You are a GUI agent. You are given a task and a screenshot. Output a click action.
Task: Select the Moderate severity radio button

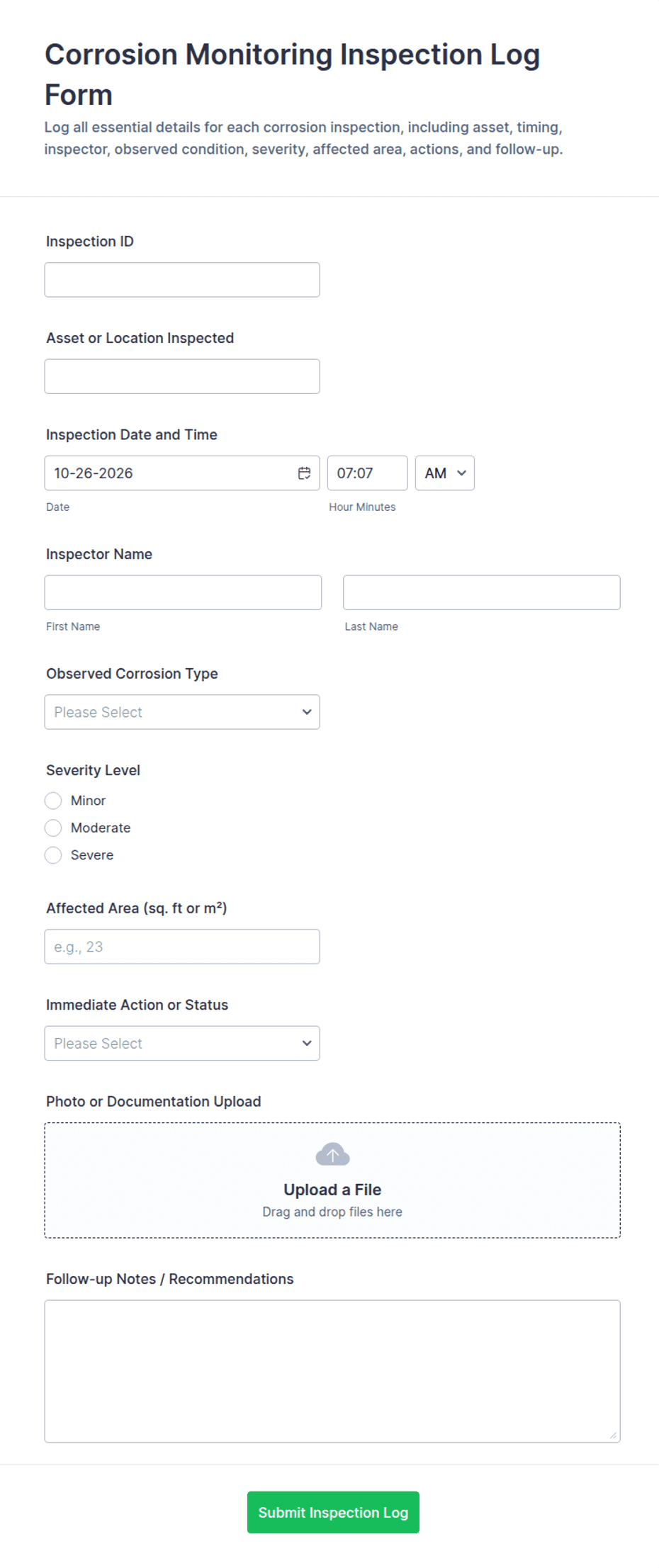[x=53, y=828]
